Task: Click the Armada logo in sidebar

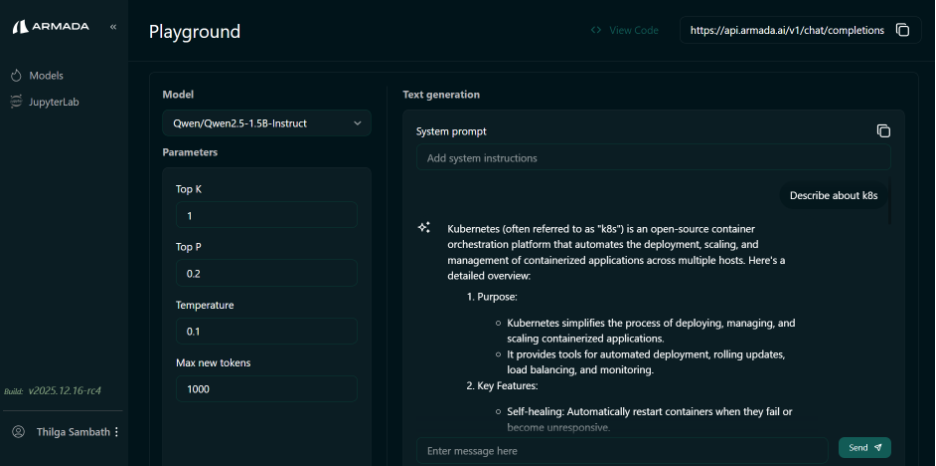Action: click(52, 26)
